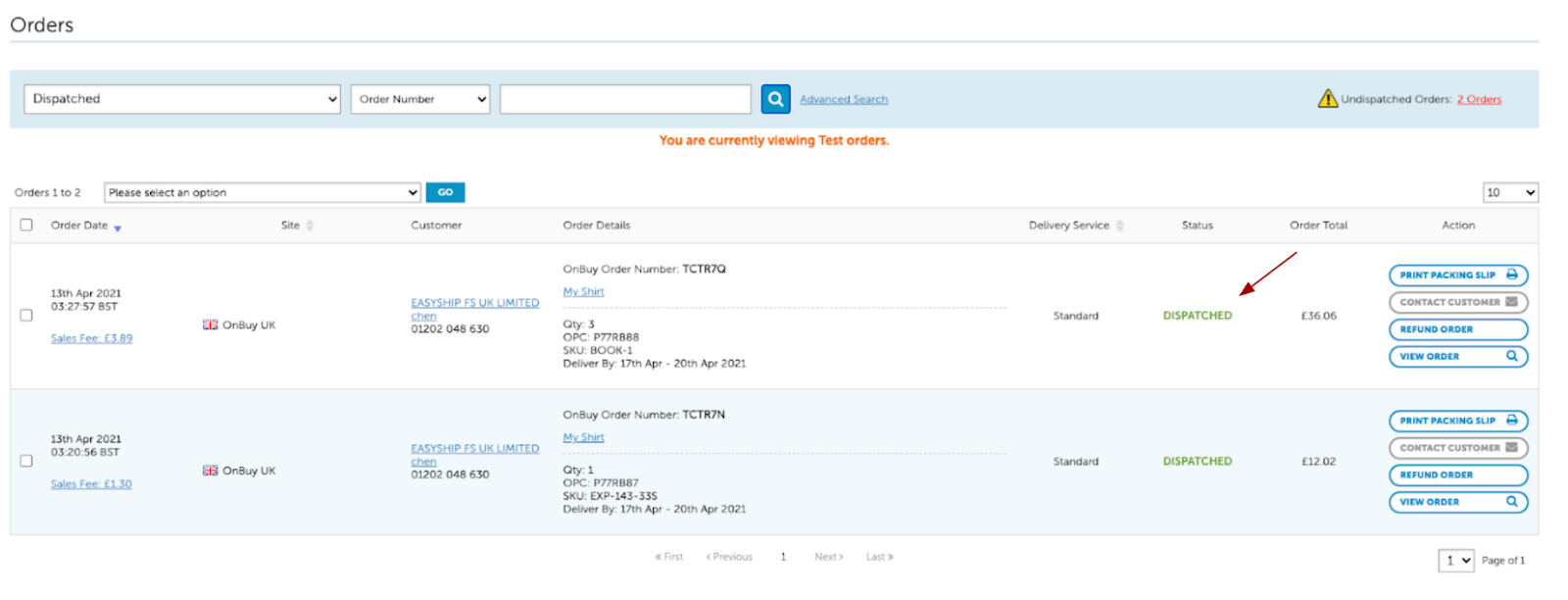
Task: Click magnifier icon on TCTR7Q View Order
Action: 1511,356
